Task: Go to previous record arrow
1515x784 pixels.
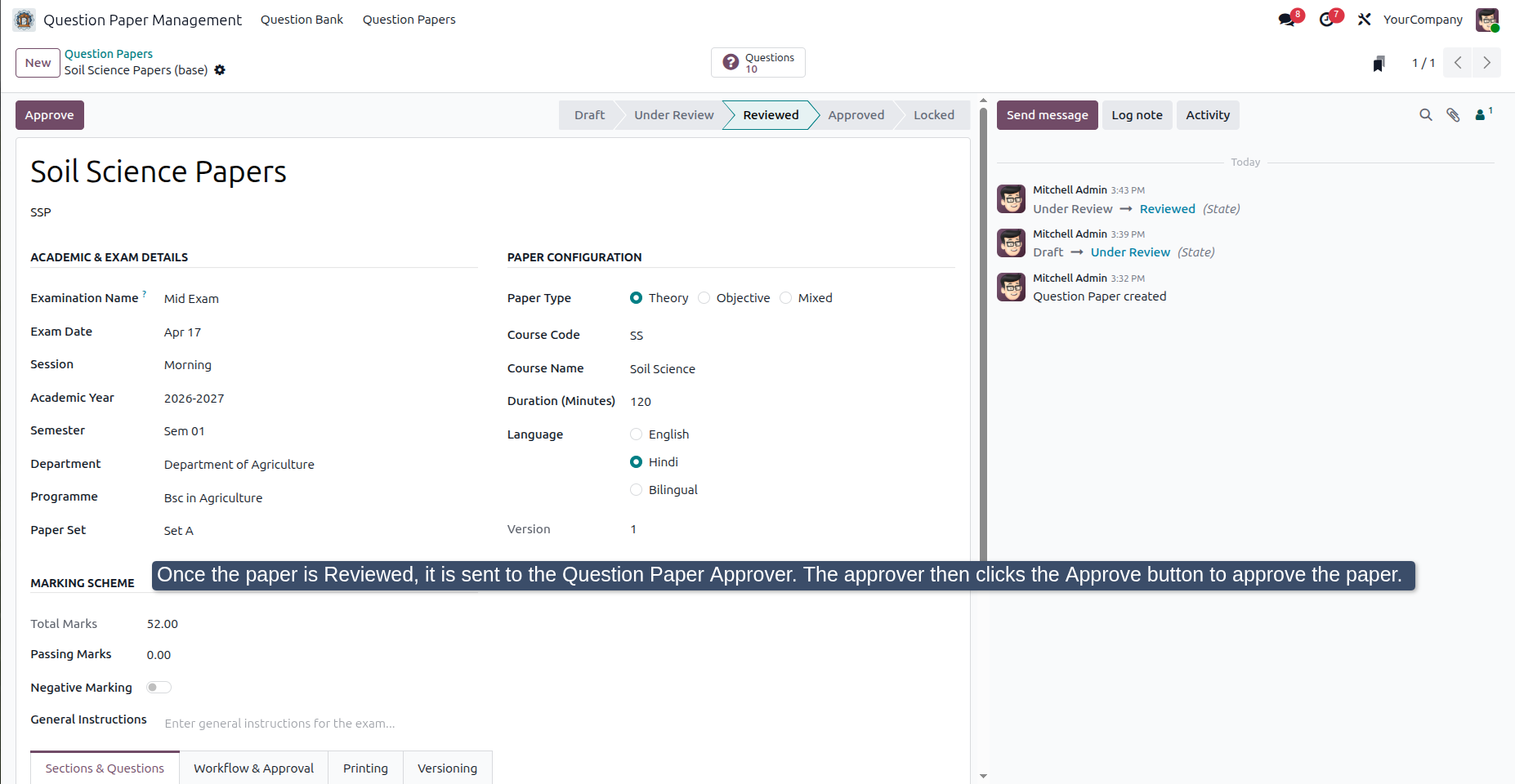Action: click(1458, 63)
